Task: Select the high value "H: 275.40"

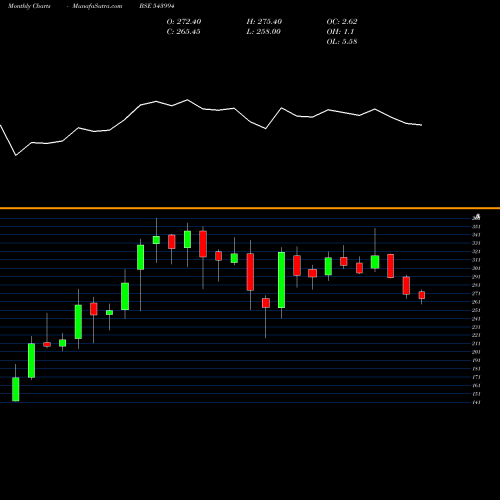Action: [x=264, y=22]
